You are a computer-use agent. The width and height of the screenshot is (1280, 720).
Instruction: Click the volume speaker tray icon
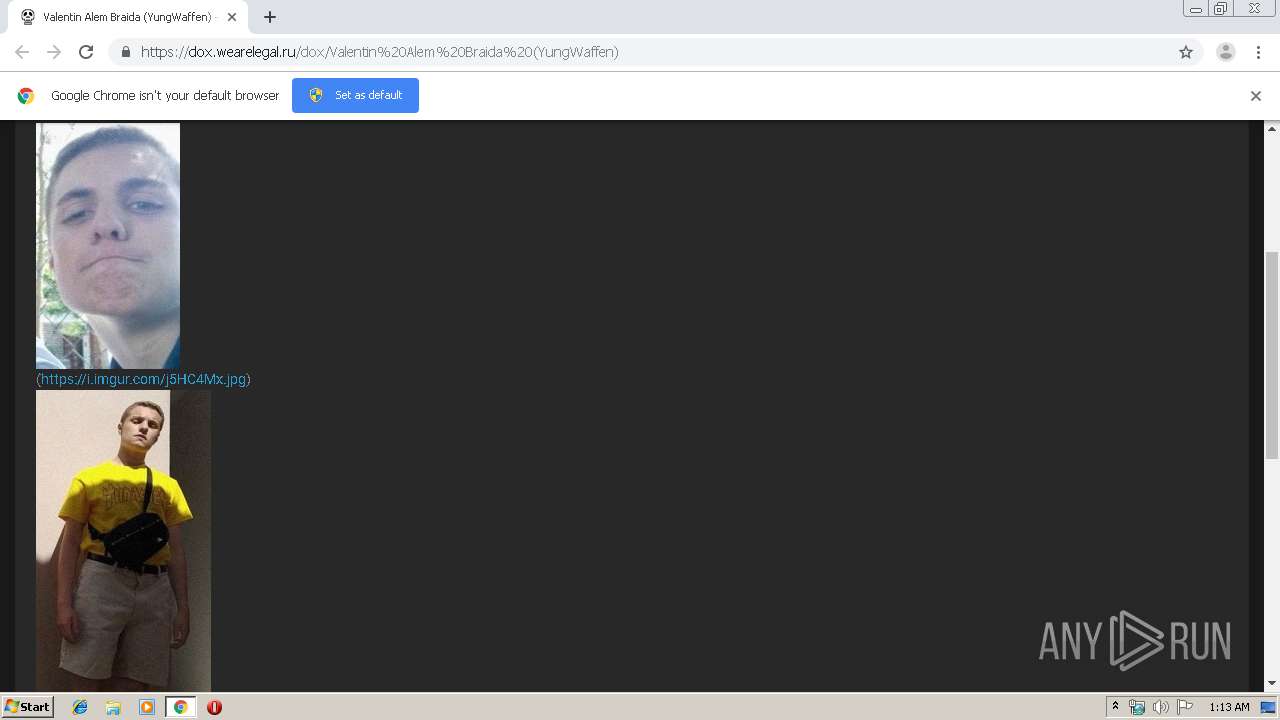coord(1160,707)
